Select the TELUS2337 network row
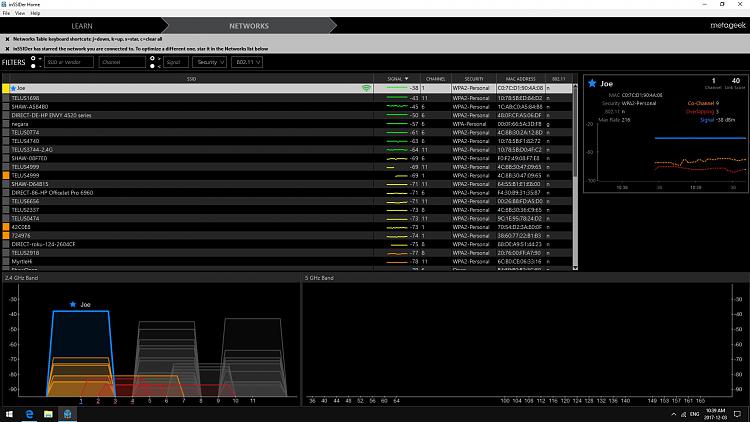 pyautogui.click(x=287, y=210)
